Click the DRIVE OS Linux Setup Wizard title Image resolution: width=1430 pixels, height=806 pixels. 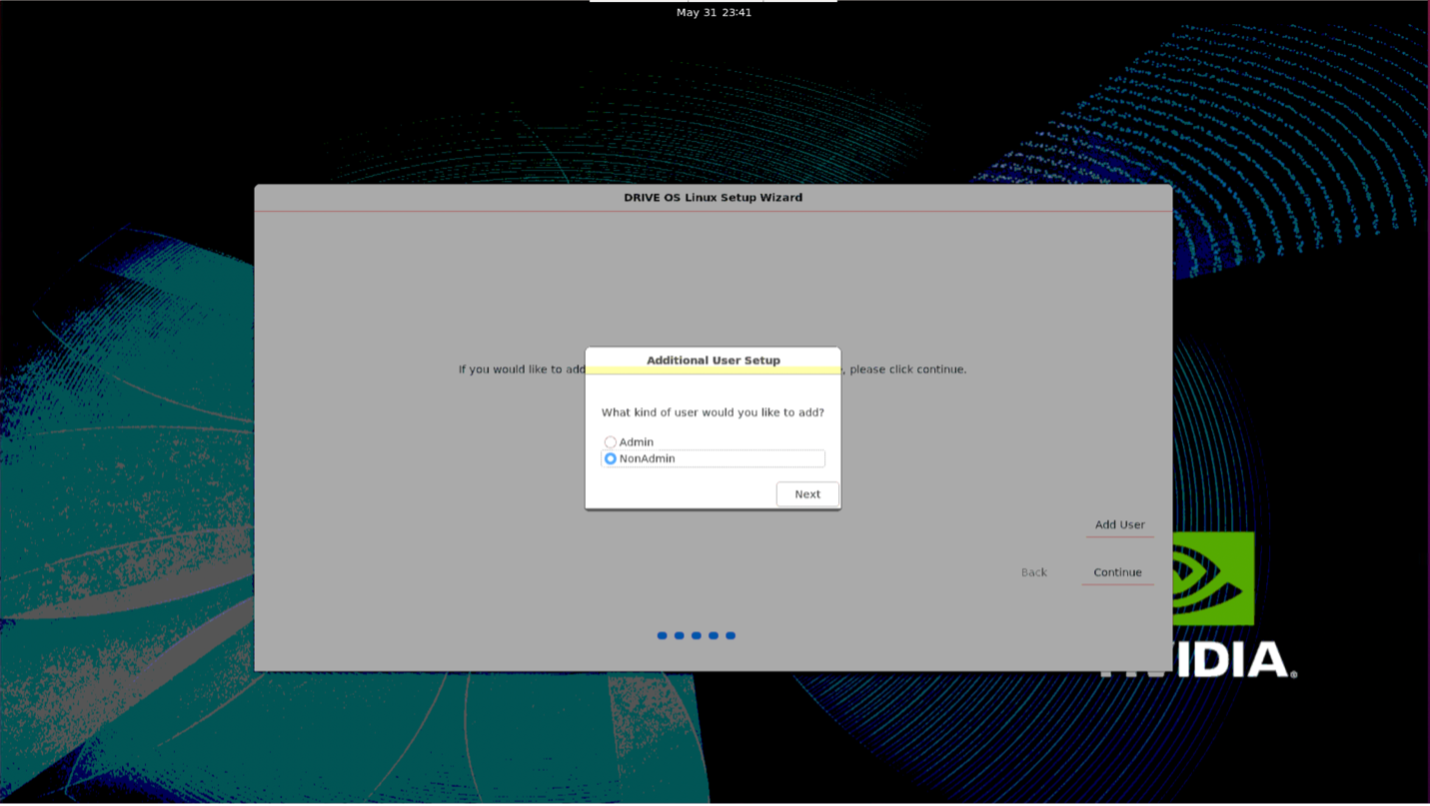click(713, 198)
